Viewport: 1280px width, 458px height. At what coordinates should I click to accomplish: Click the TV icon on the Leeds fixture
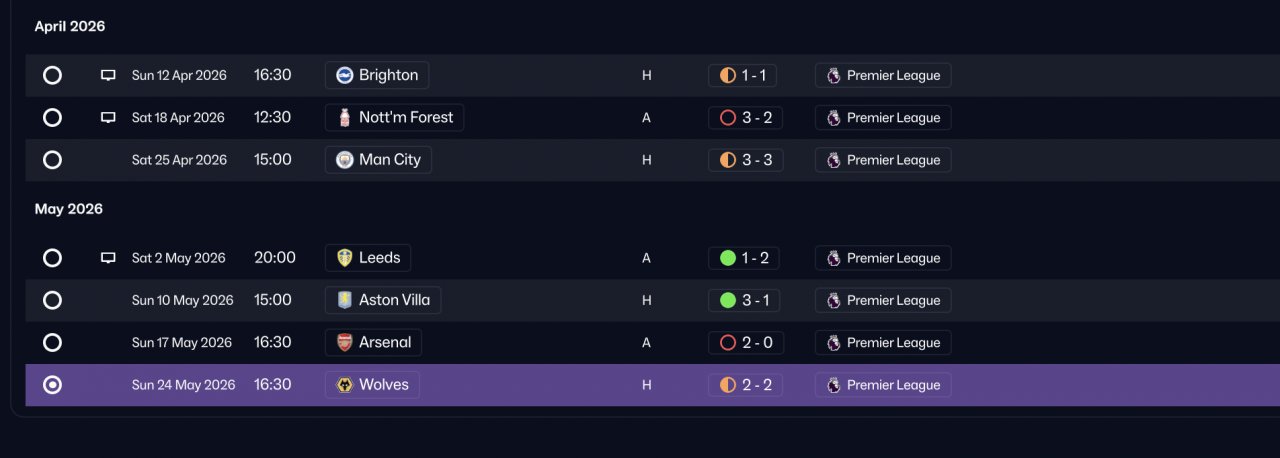108,258
